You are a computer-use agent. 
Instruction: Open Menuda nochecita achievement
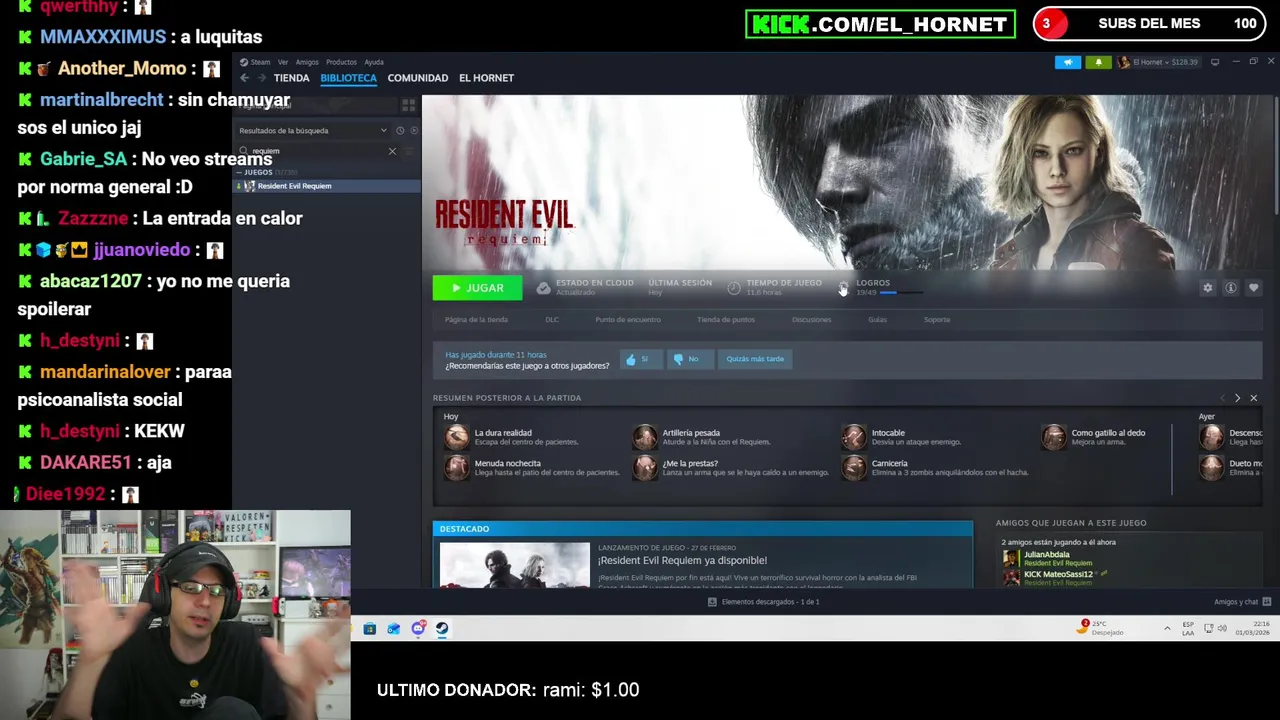click(532, 467)
